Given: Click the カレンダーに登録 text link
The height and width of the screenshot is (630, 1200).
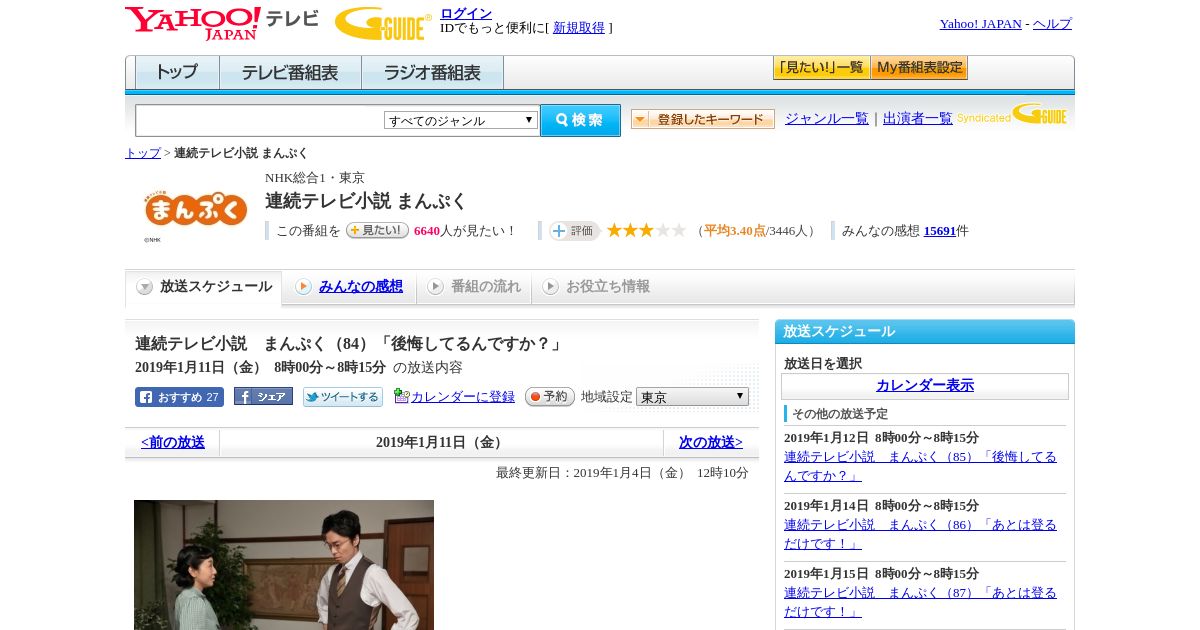Looking at the screenshot, I should pyautogui.click(x=463, y=397).
